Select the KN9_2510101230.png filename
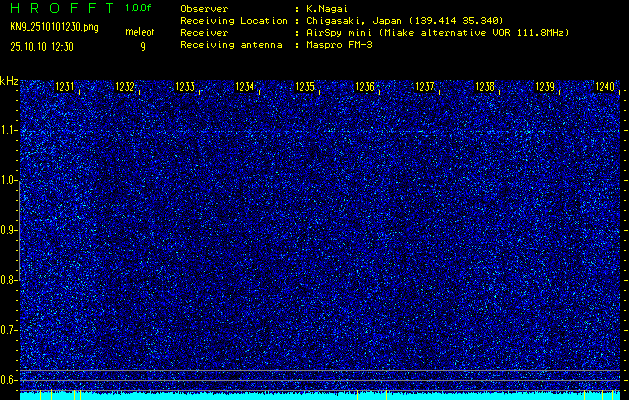The height and width of the screenshot is (400, 629). [x=54, y=27]
